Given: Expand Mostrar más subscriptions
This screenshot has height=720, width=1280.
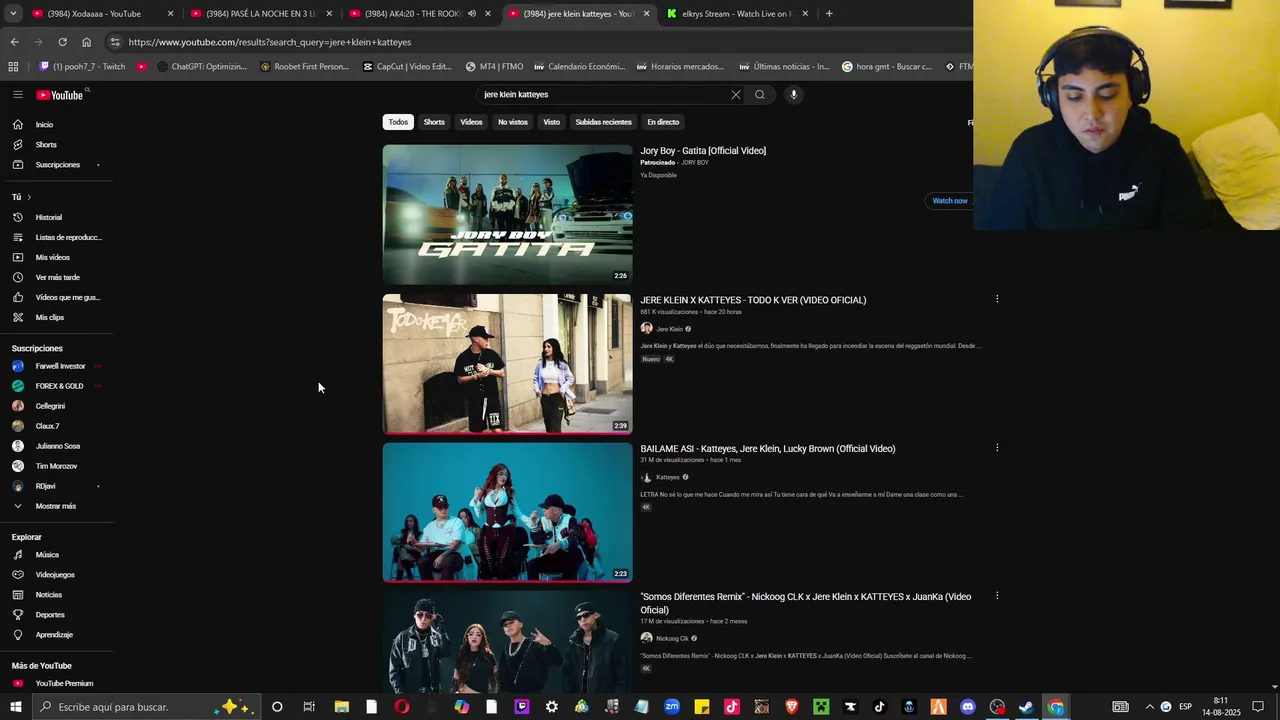Looking at the screenshot, I should coord(57,506).
